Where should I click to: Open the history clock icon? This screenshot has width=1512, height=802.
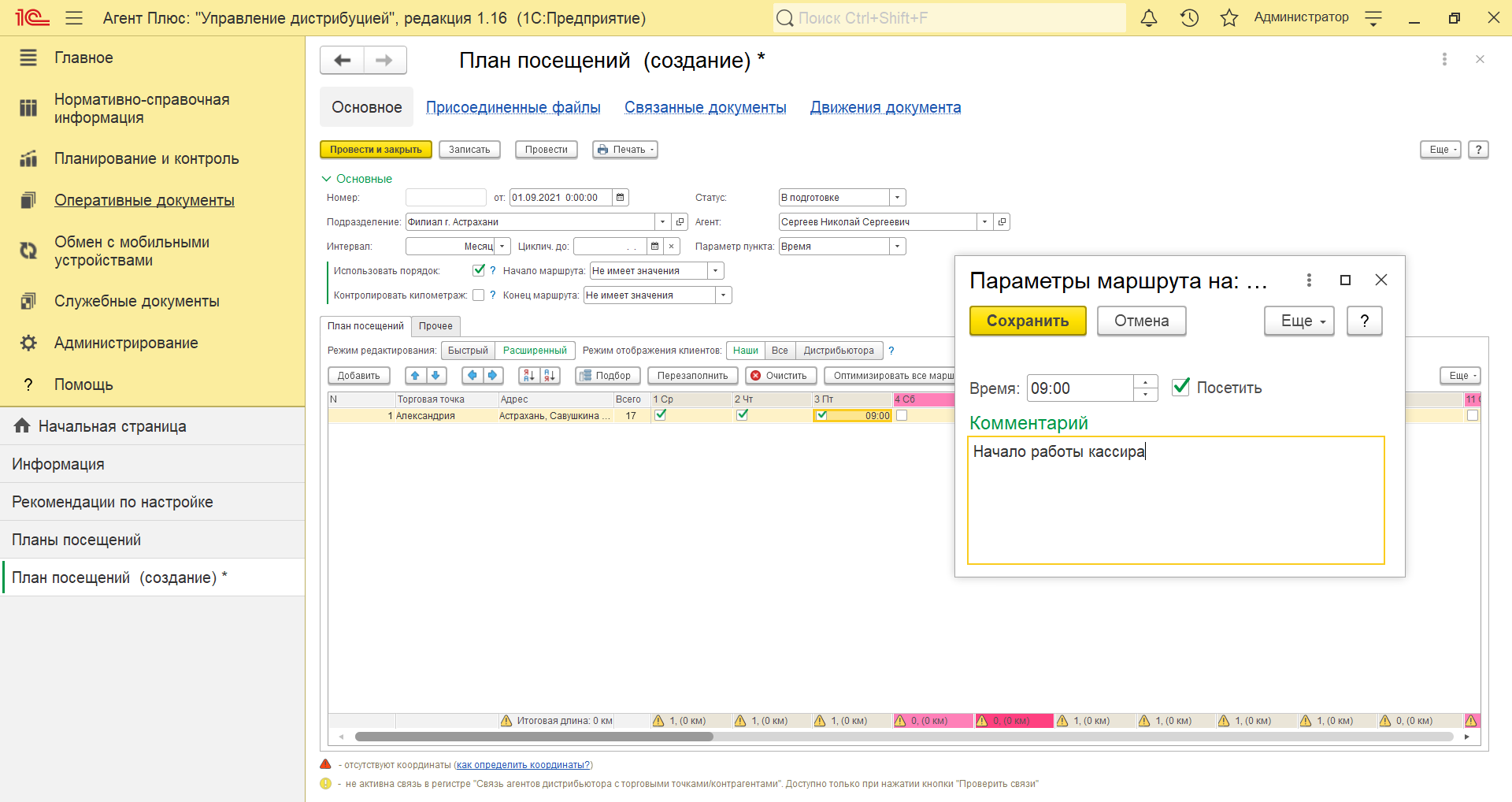(1189, 17)
